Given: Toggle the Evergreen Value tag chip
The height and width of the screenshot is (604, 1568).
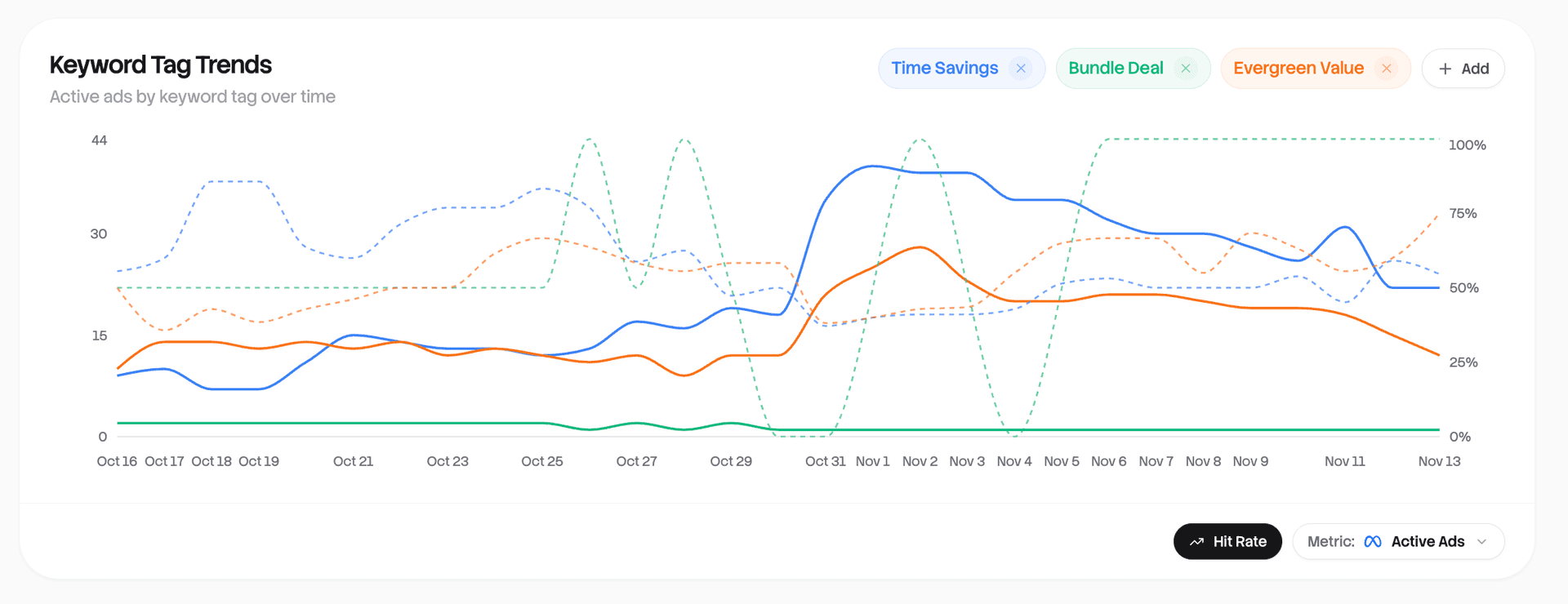Looking at the screenshot, I should tap(1298, 68).
